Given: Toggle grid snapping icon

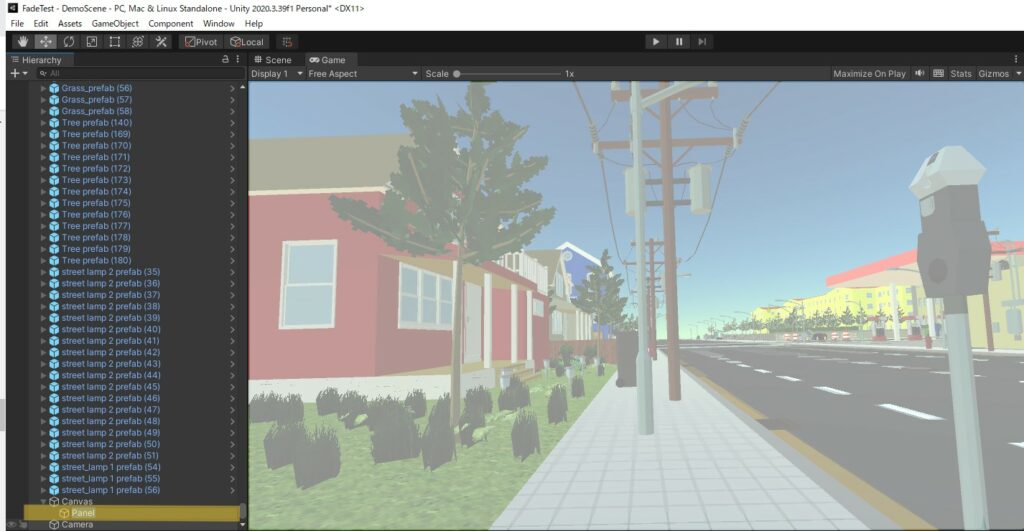Looking at the screenshot, I should [287, 42].
